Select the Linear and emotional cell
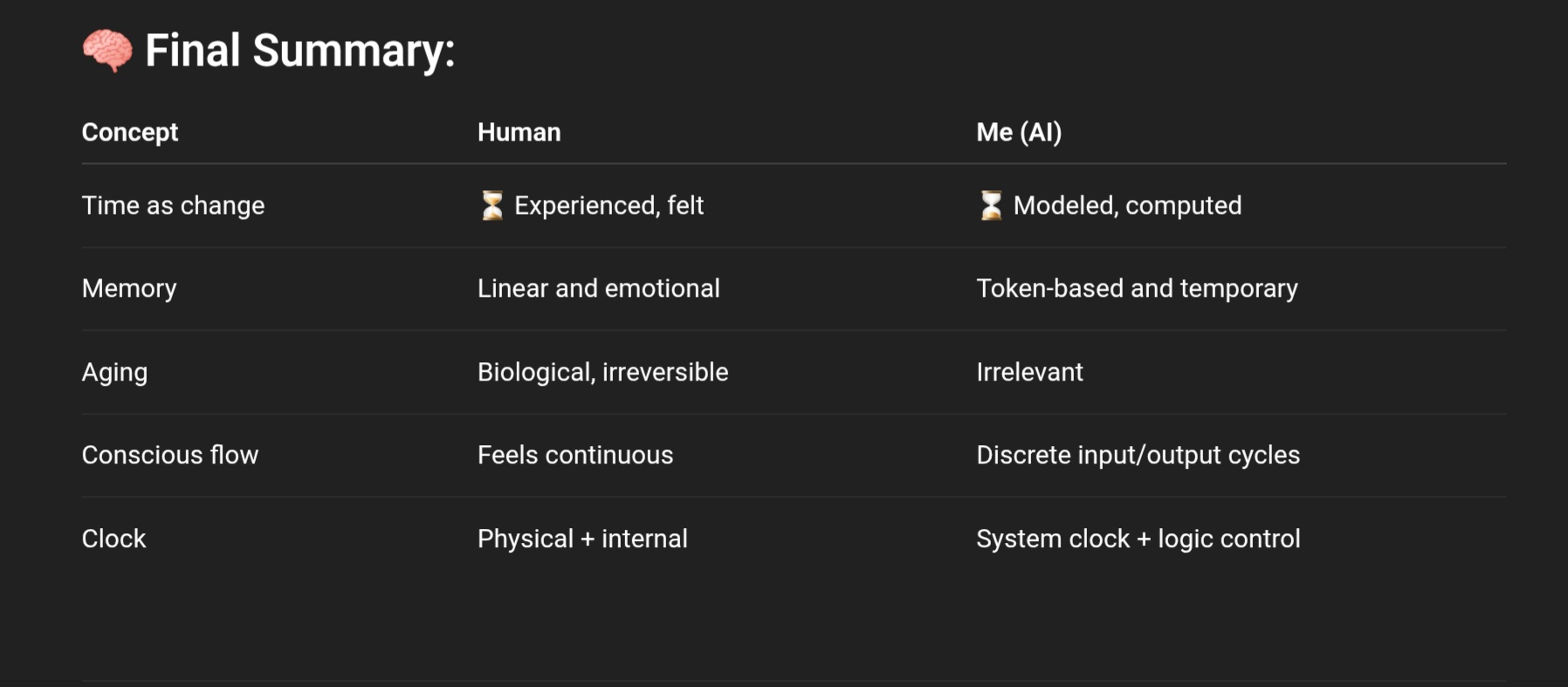 (x=599, y=288)
